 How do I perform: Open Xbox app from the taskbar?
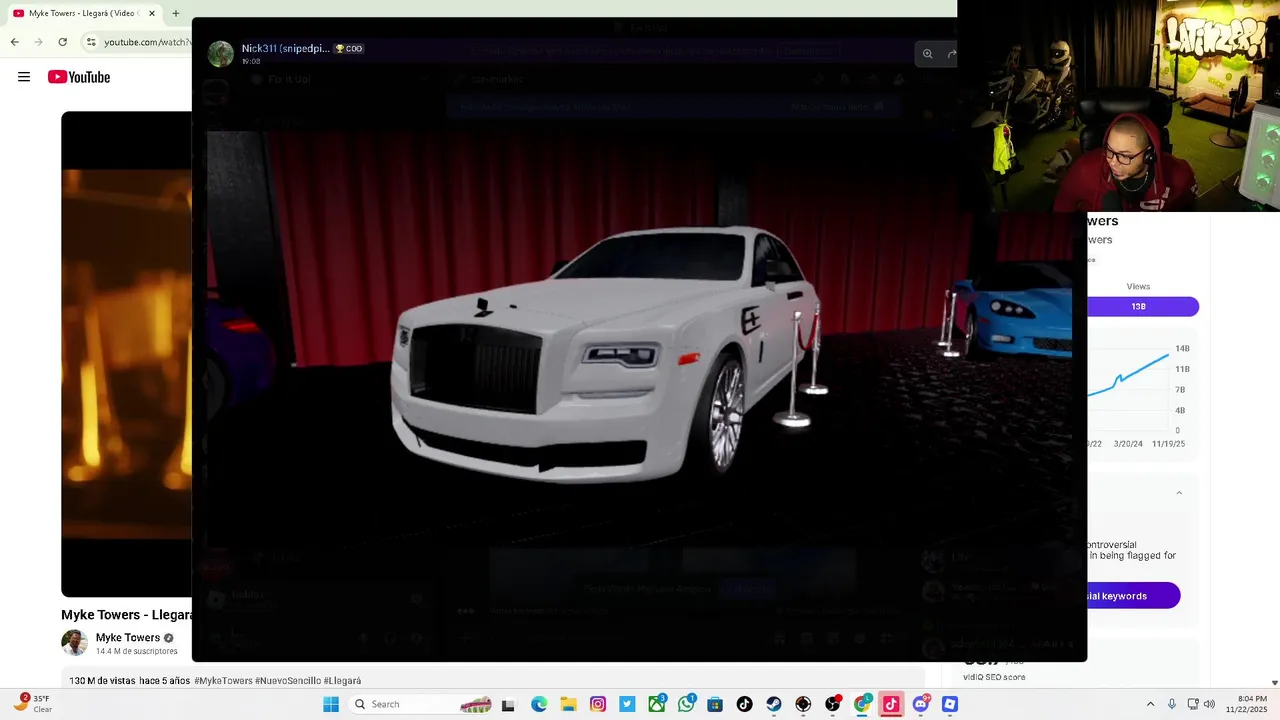[657, 704]
